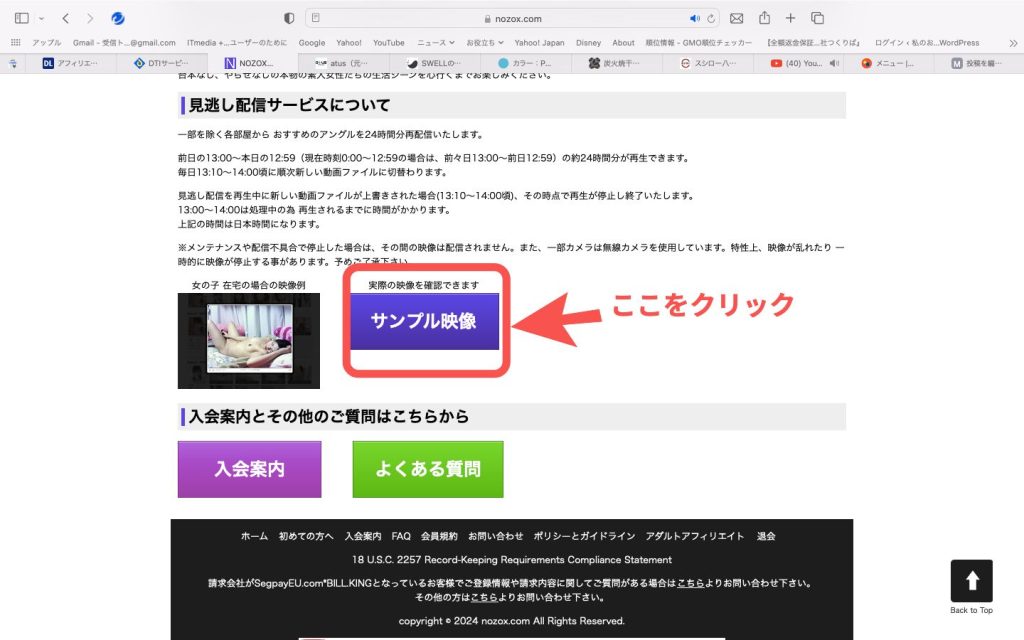Screen dimensions: 1024x640
Task: Click the mail envelope toolbar icon
Action: [x=737, y=18]
